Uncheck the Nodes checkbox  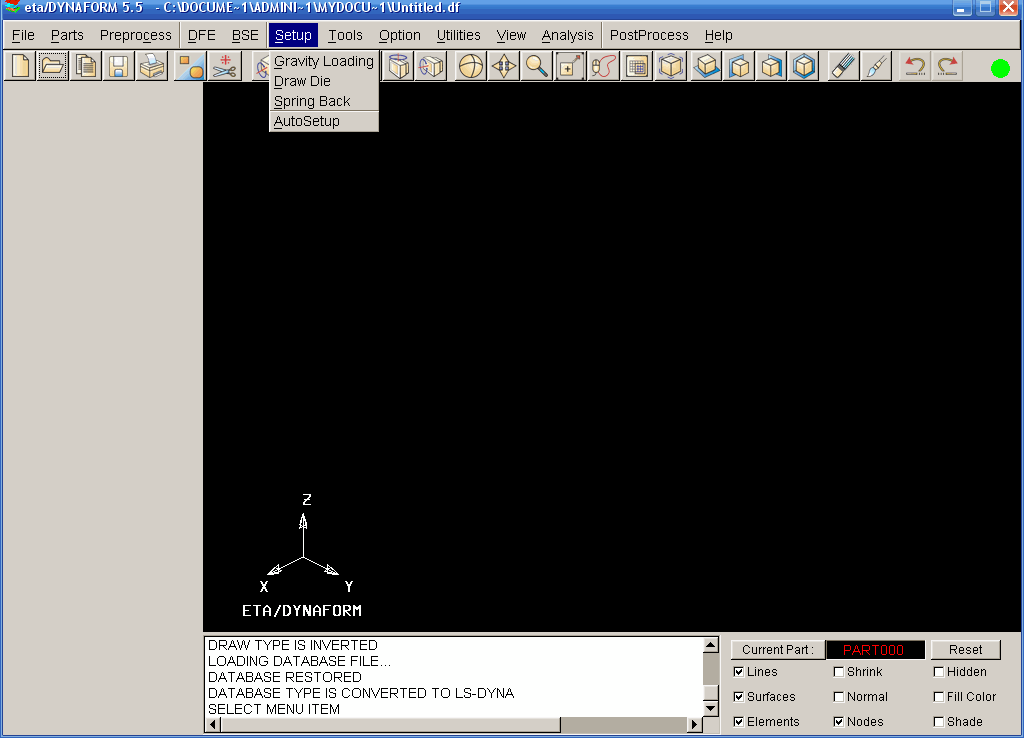pos(839,722)
